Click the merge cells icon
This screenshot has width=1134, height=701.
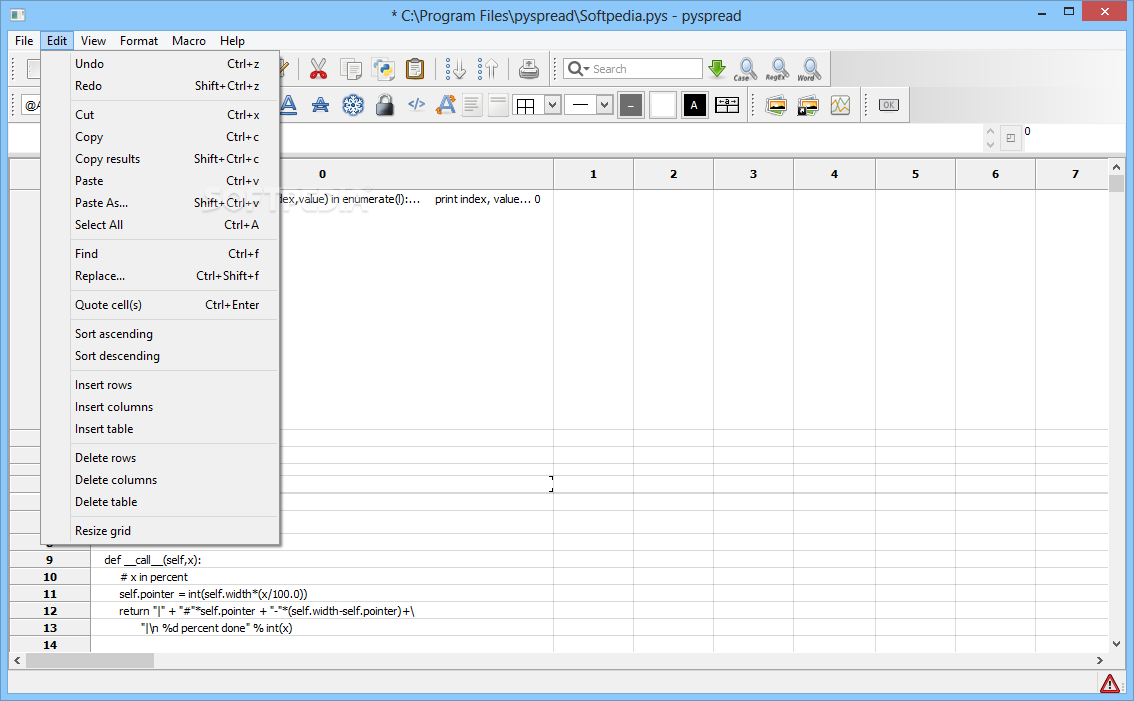tap(727, 105)
